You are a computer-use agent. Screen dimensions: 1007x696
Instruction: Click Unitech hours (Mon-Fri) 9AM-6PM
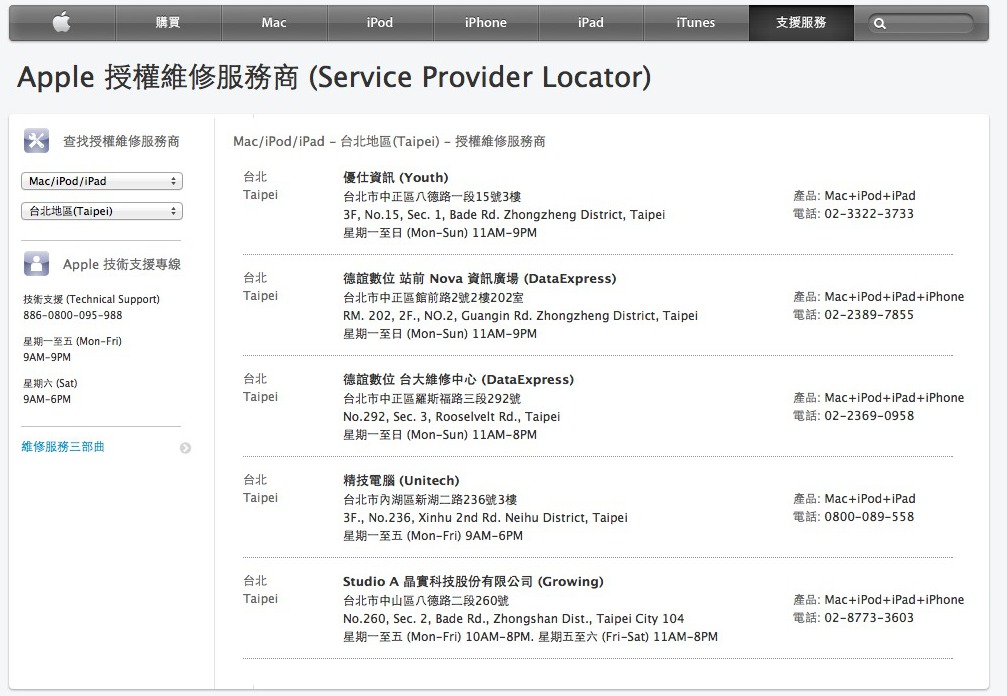(x=433, y=535)
